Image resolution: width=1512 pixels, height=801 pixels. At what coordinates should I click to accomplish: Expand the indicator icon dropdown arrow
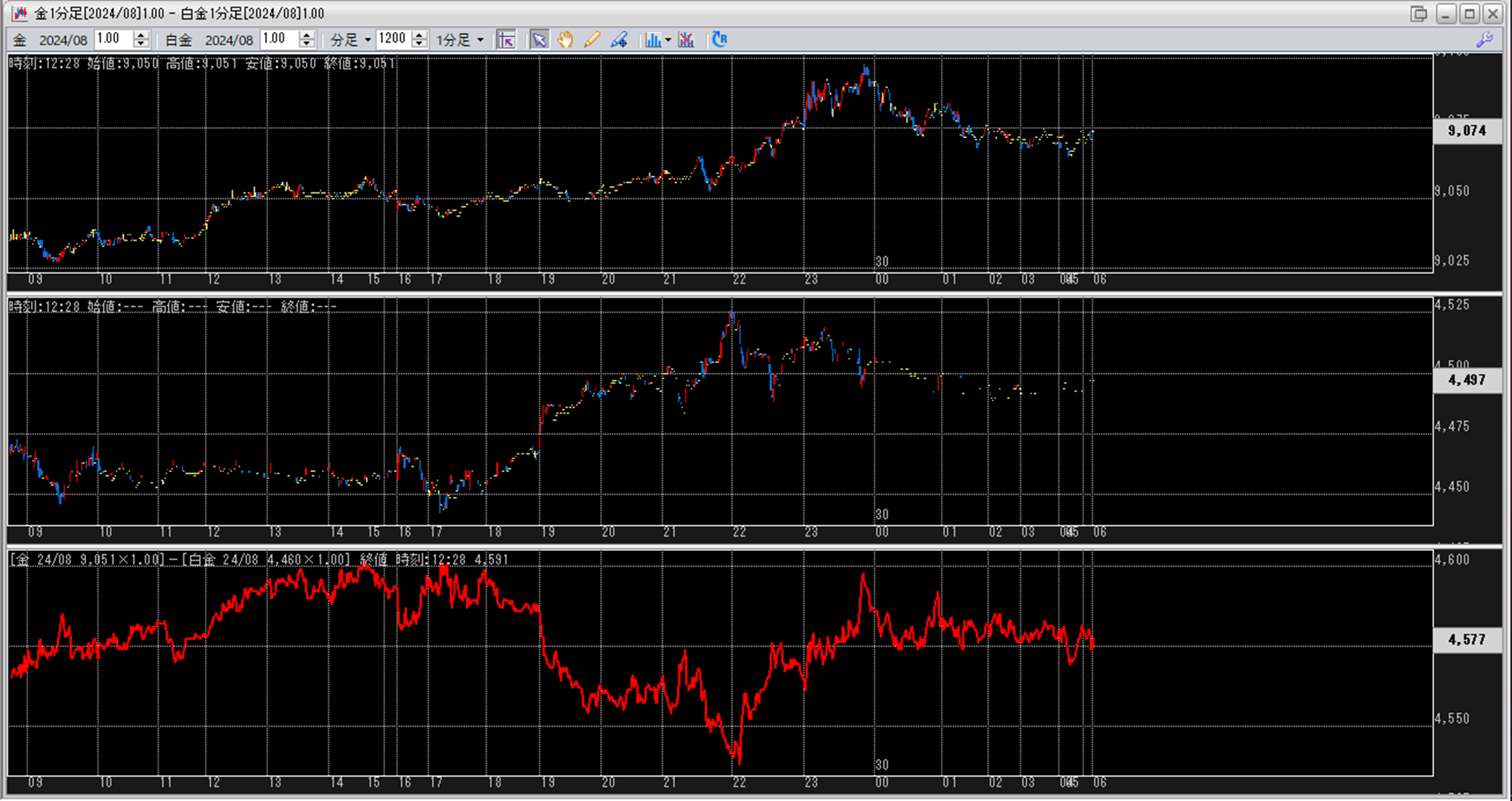668,40
